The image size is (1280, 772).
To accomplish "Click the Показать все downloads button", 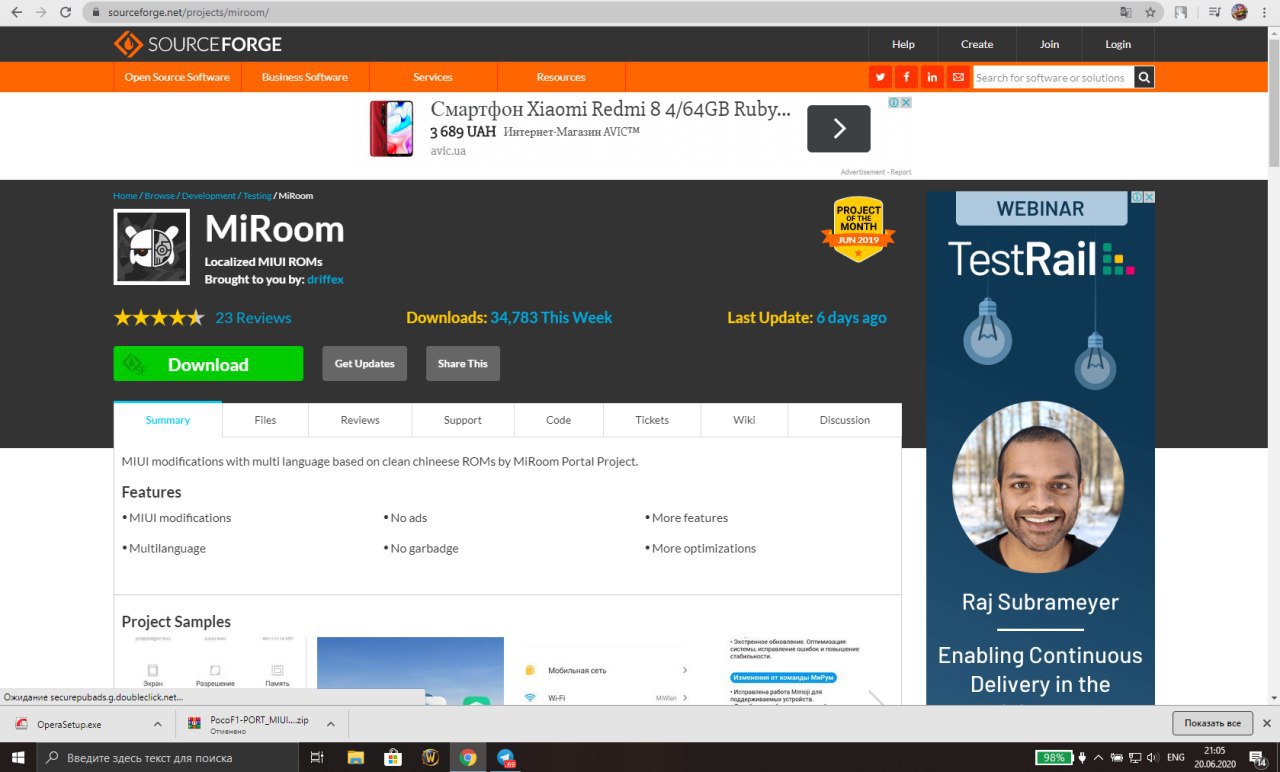I will (1212, 723).
